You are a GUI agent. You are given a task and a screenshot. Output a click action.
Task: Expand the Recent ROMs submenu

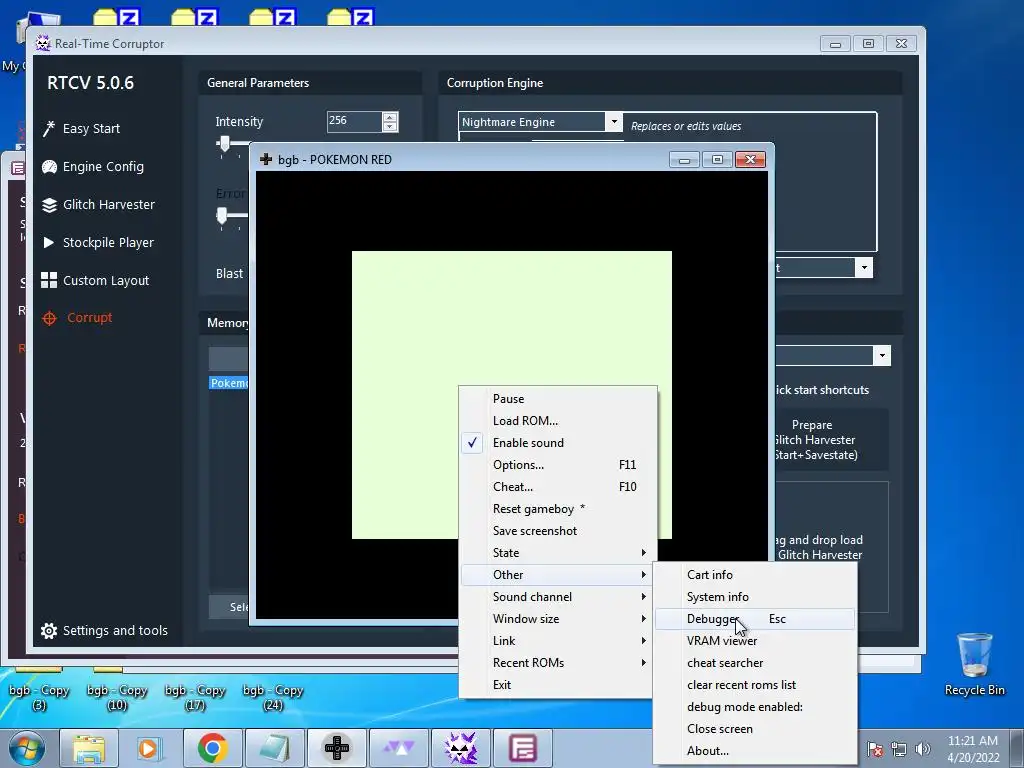tap(556, 663)
